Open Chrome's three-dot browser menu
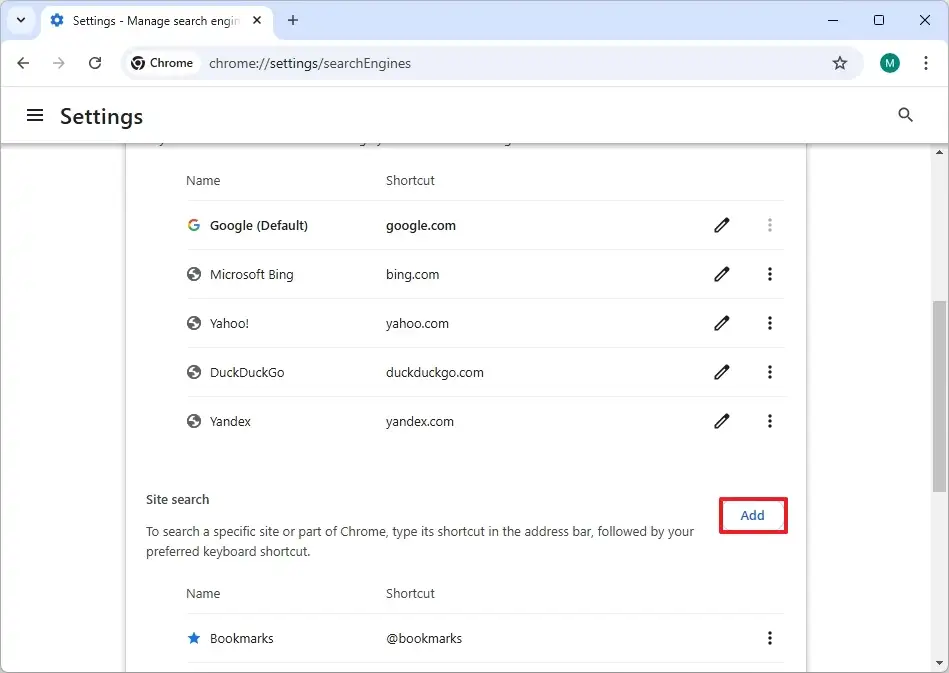Viewport: 949px width, 673px height. pos(925,63)
